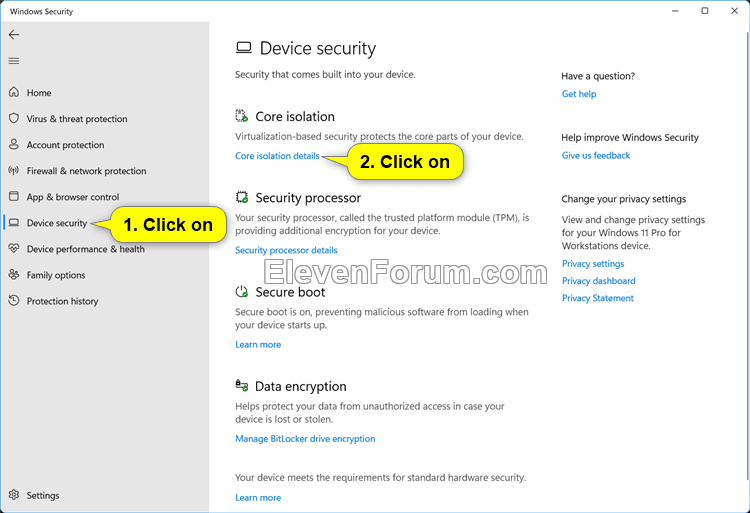Click Learn more under Secure boot
Viewport: 750px width, 513px height.
(258, 345)
